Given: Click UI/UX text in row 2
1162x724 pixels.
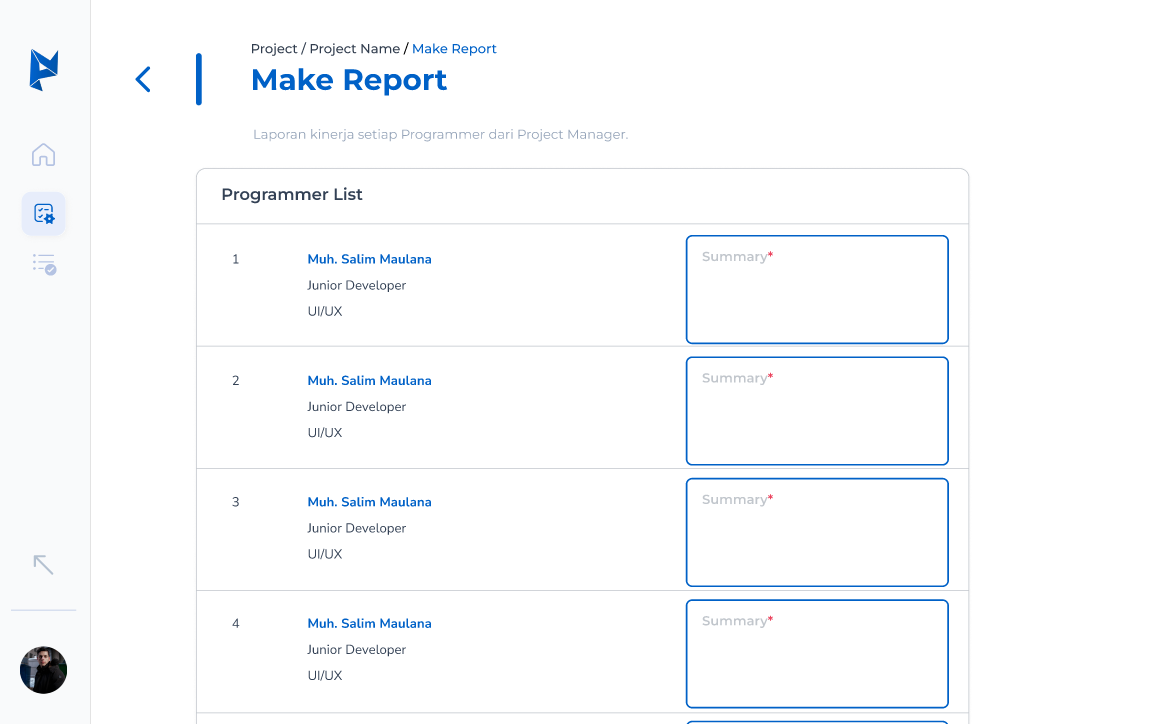Looking at the screenshot, I should click(325, 433).
